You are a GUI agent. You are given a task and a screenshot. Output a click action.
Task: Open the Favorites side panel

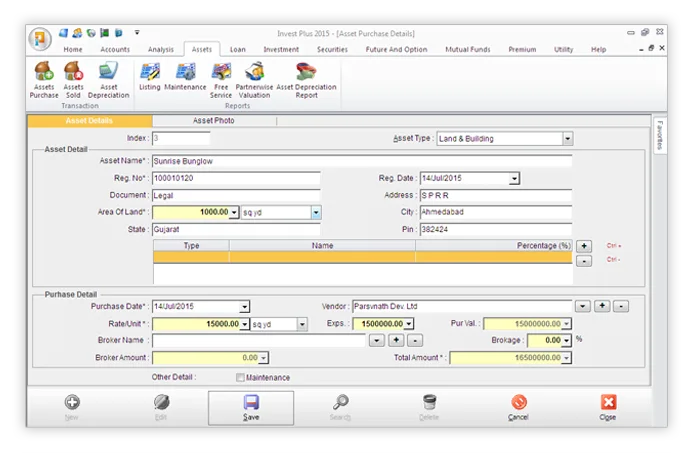coord(660,135)
